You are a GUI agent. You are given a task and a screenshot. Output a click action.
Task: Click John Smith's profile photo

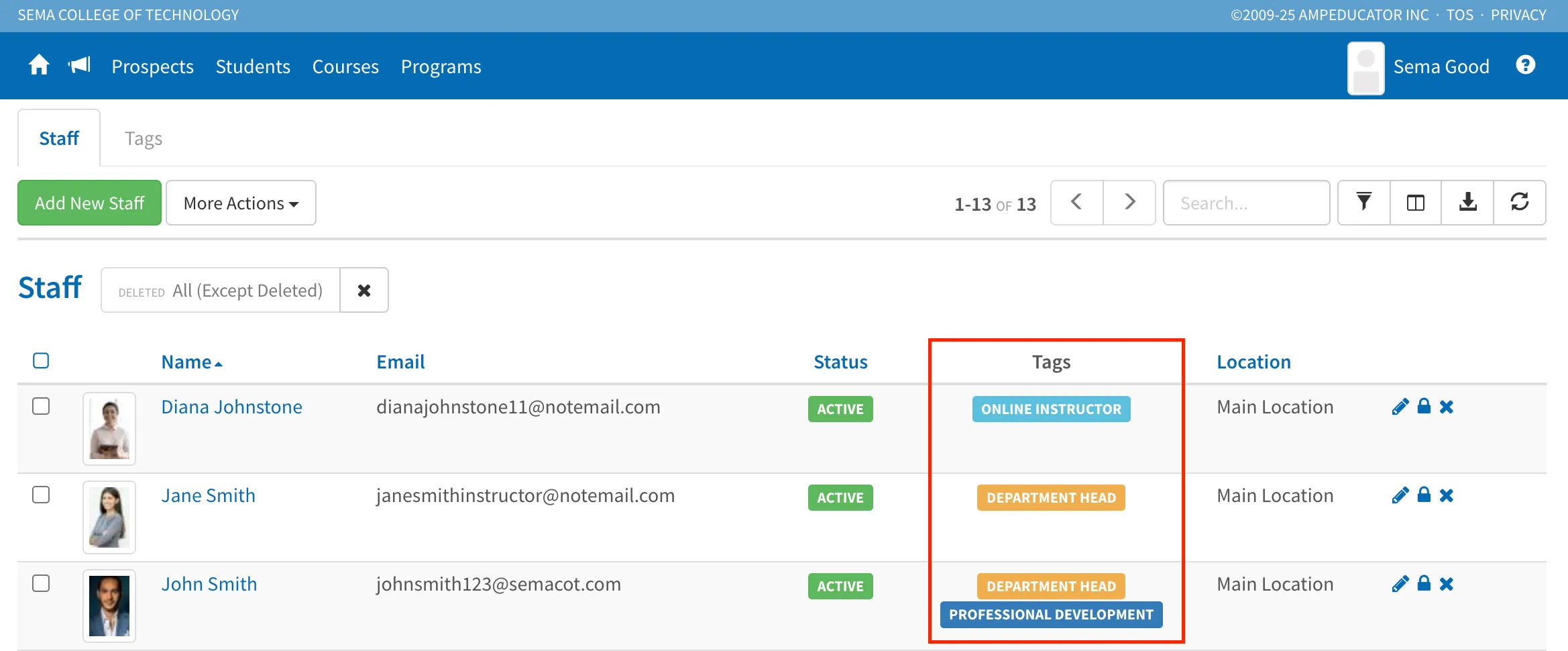[109, 605]
